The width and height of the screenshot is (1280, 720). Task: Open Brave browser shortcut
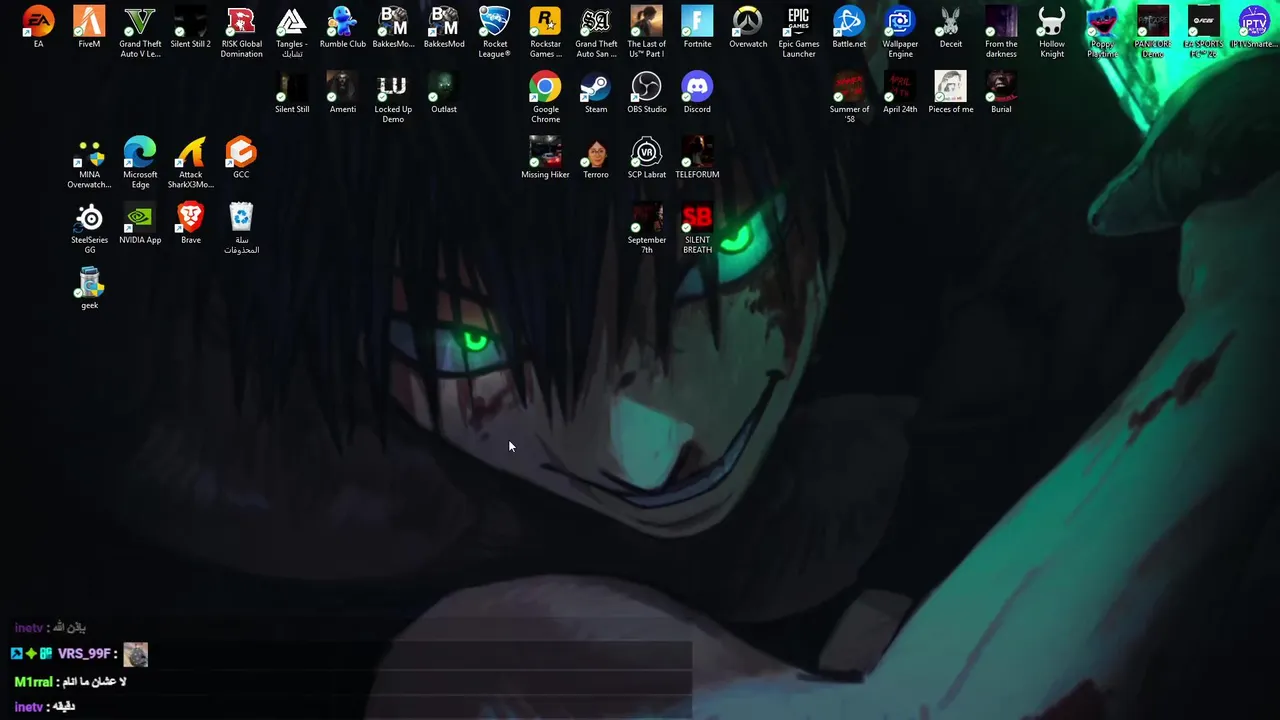[x=190, y=218]
